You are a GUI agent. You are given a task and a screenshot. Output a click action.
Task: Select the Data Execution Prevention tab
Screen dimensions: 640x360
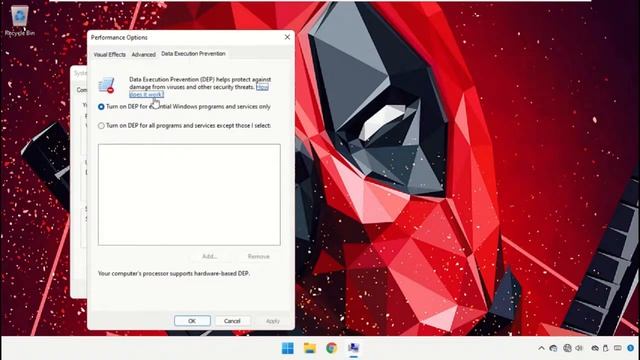pos(193,53)
